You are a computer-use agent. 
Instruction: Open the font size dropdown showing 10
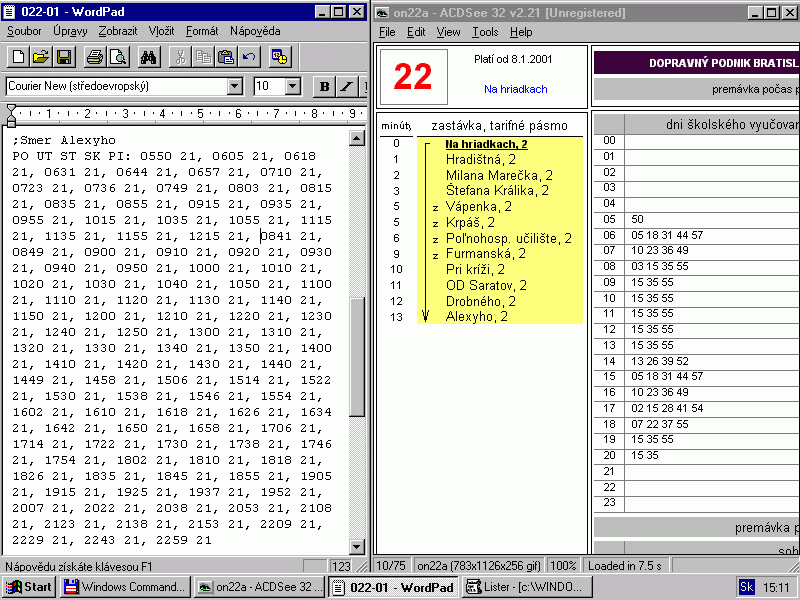tap(293, 86)
